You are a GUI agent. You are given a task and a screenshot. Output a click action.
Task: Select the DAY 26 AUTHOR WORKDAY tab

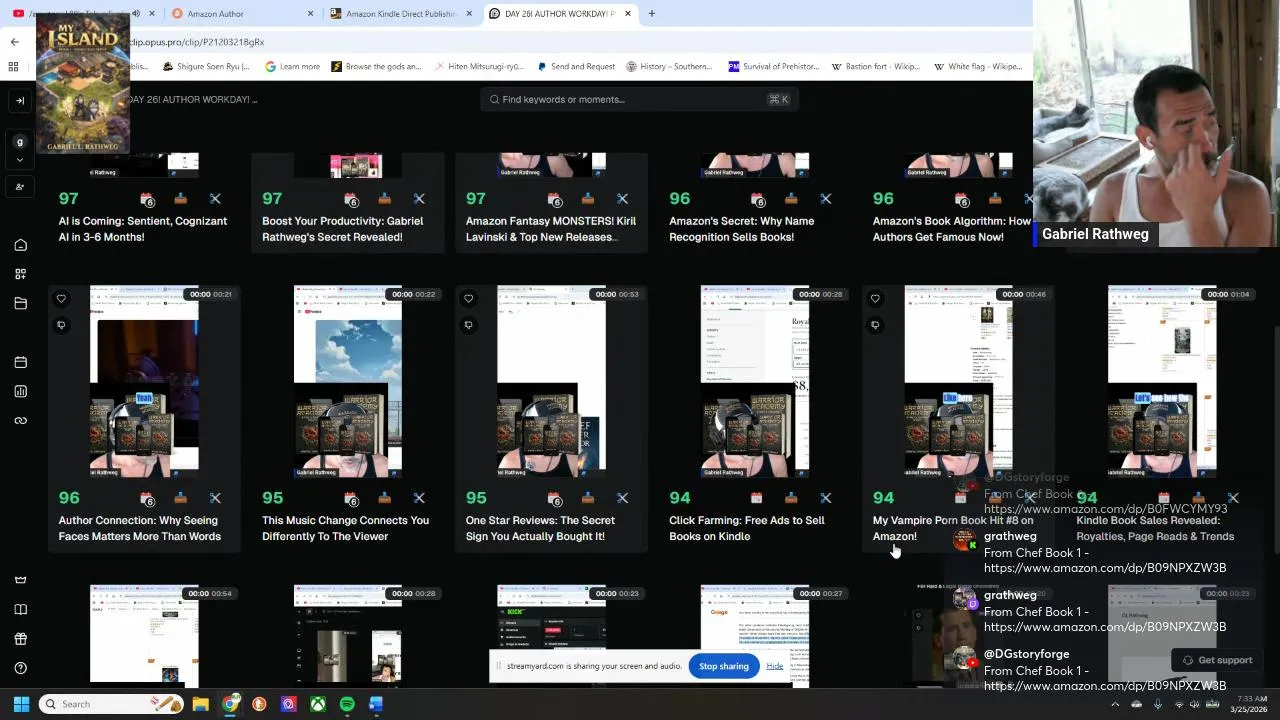[x=560, y=14]
